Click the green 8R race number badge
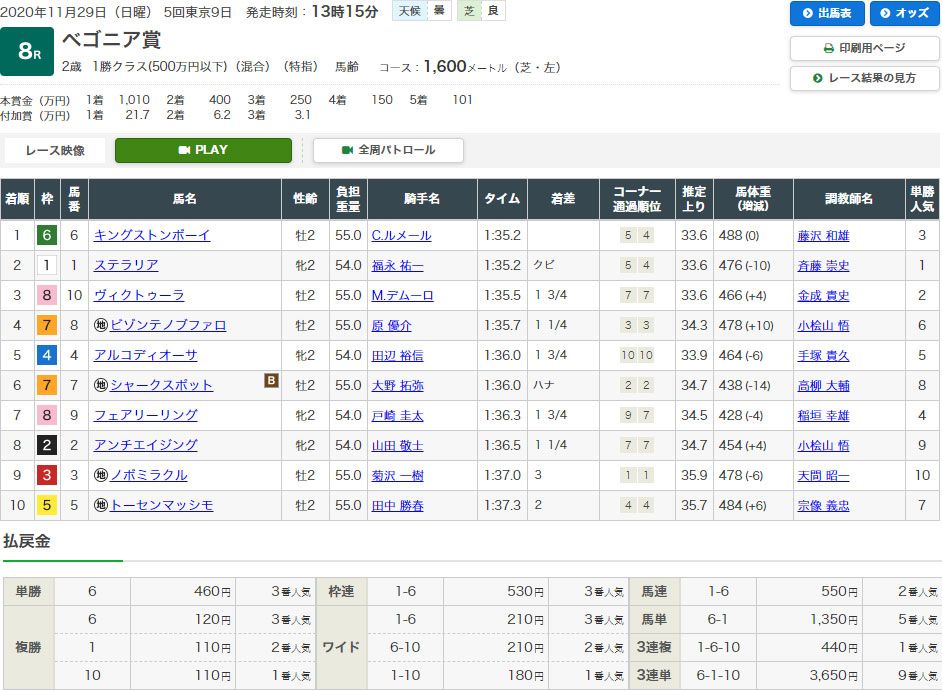 coord(26,52)
